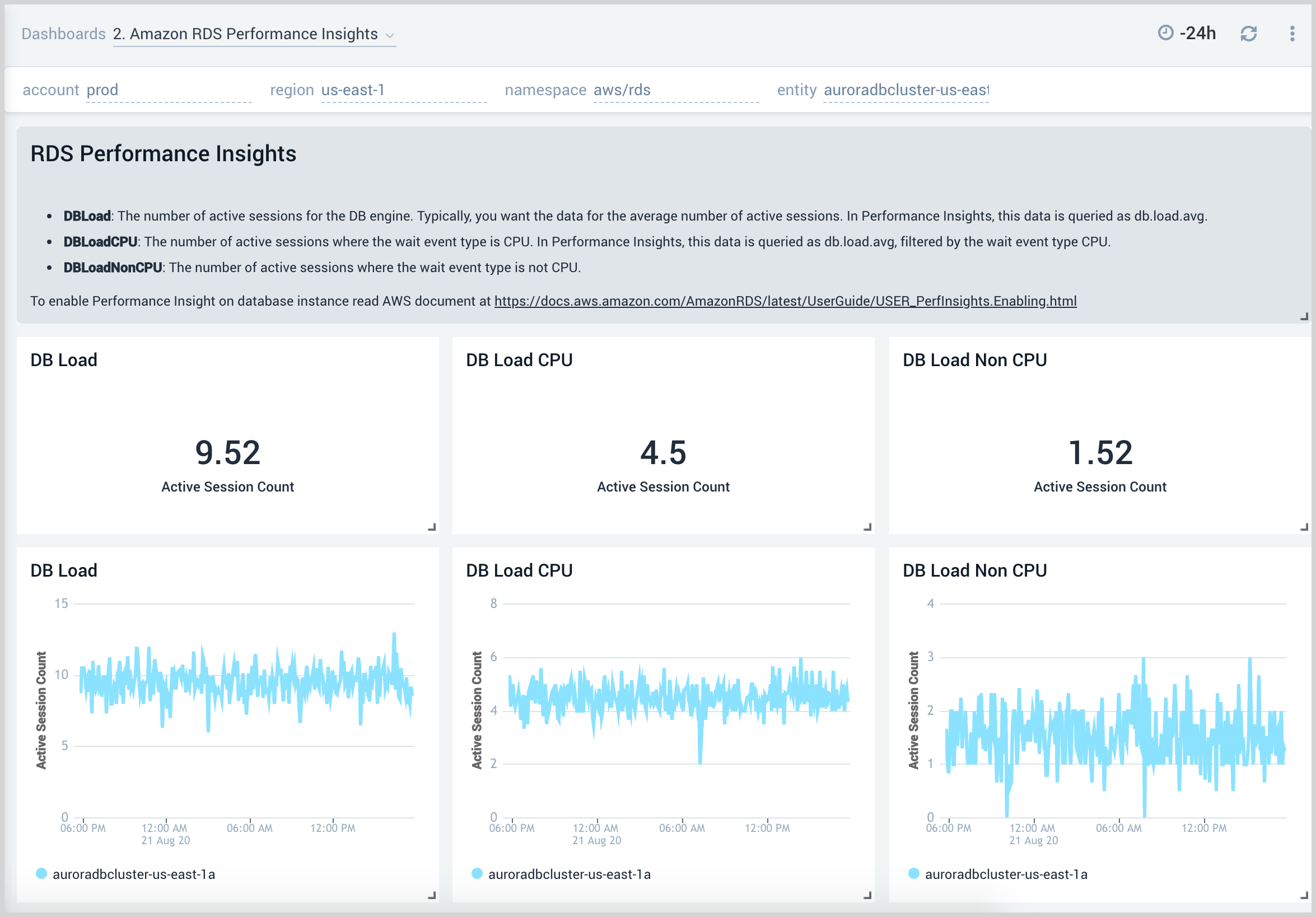Toggle the series dot in the DB Load Non CPU legend

pos(913,873)
